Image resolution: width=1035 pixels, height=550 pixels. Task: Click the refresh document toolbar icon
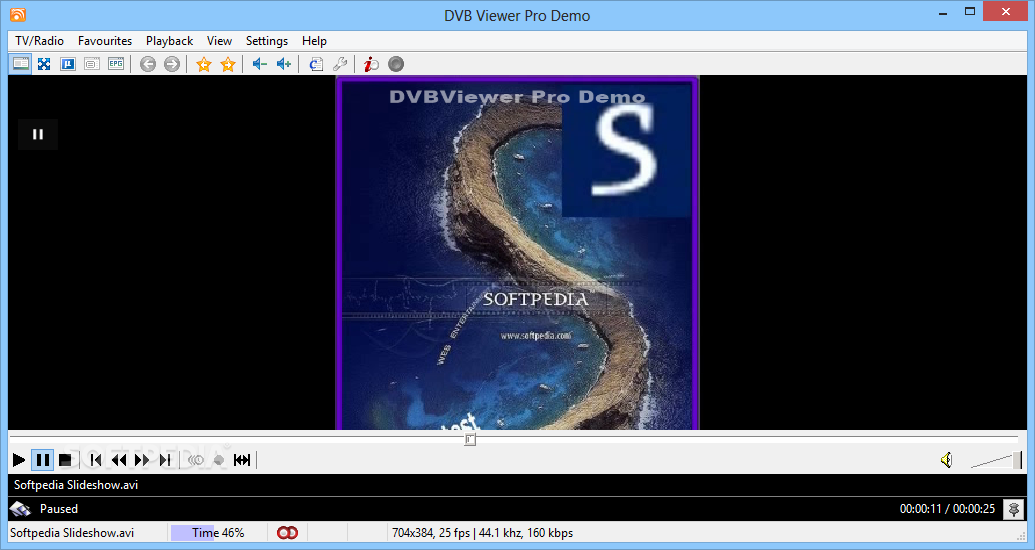click(x=316, y=64)
